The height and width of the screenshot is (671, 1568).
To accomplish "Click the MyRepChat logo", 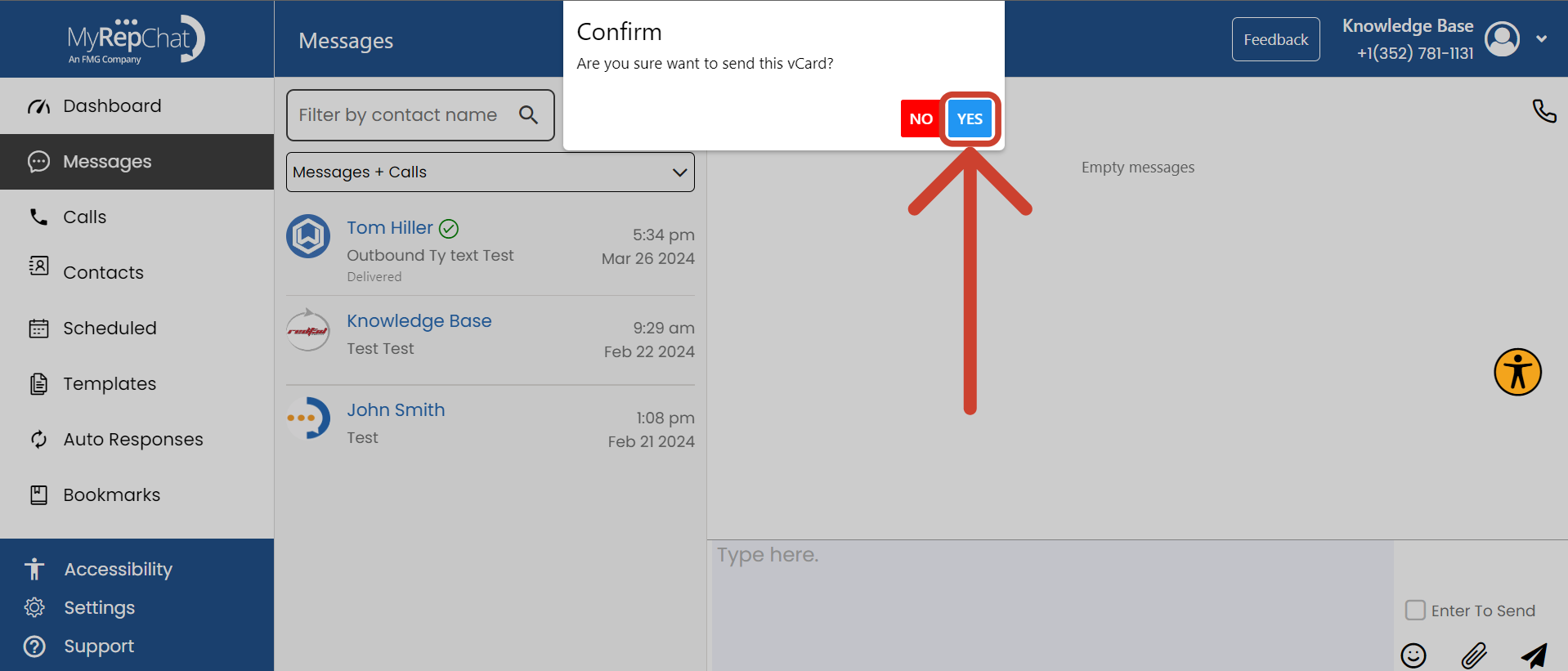I will (136, 39).
